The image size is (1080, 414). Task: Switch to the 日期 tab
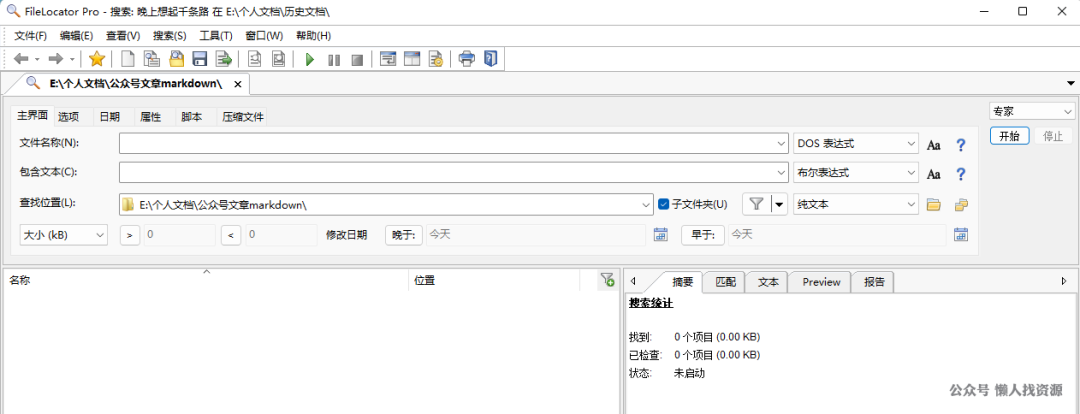click(x=110, y=117)
